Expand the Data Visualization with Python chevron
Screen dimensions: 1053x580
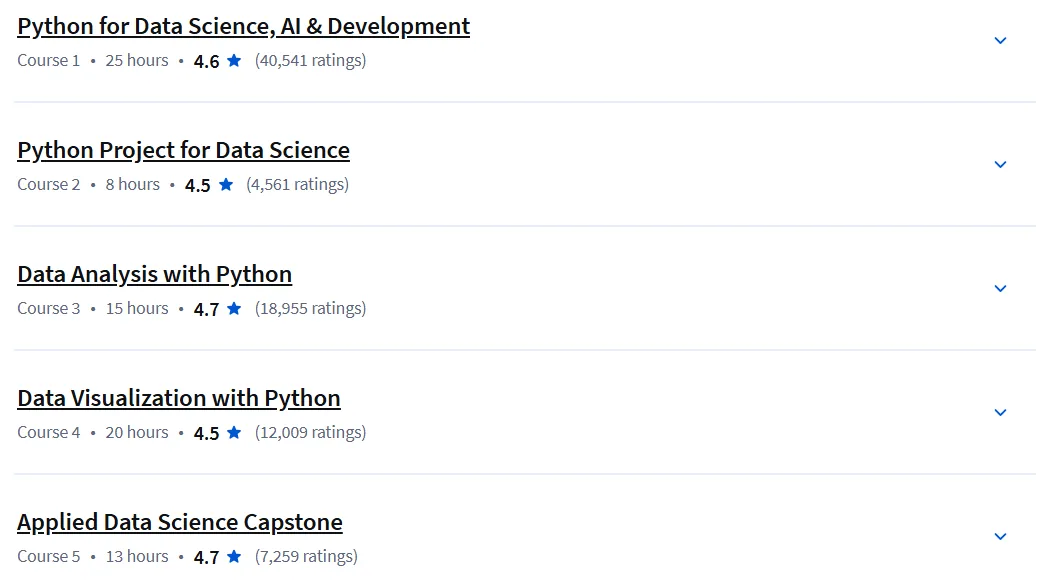click(x=1000, y=412)
